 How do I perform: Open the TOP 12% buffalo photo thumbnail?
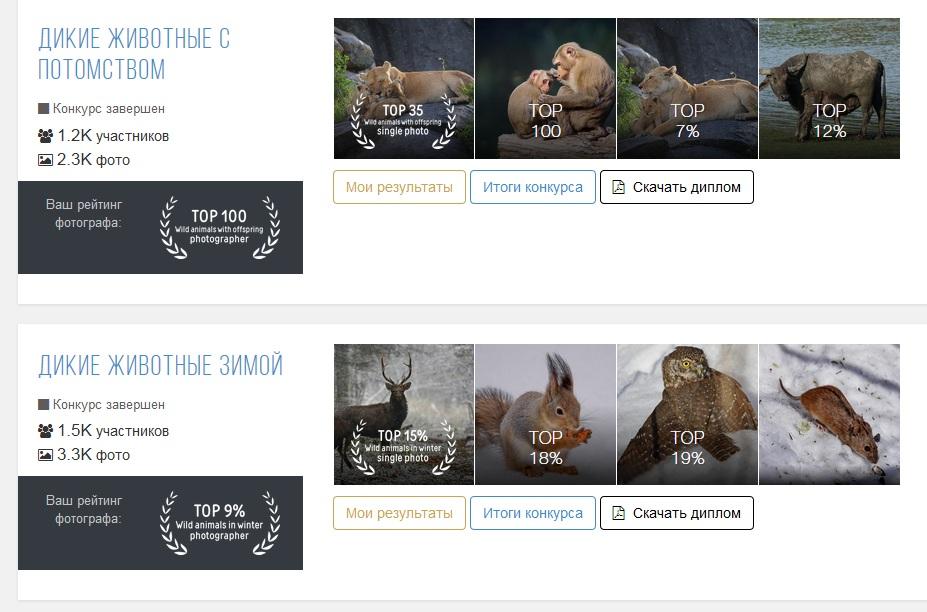[x=829, y=88]
